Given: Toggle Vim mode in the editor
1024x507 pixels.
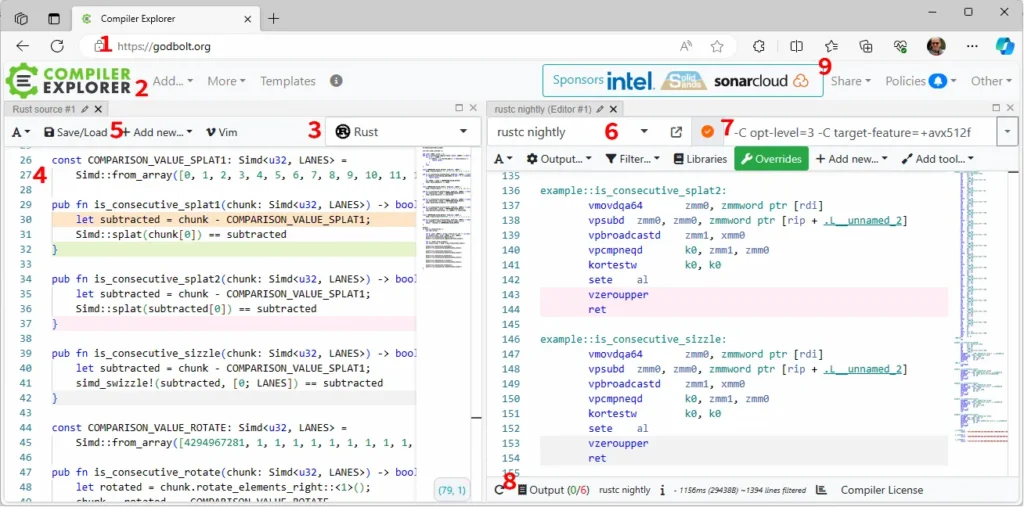Looking at the screenshot, I should pos(221,132).
